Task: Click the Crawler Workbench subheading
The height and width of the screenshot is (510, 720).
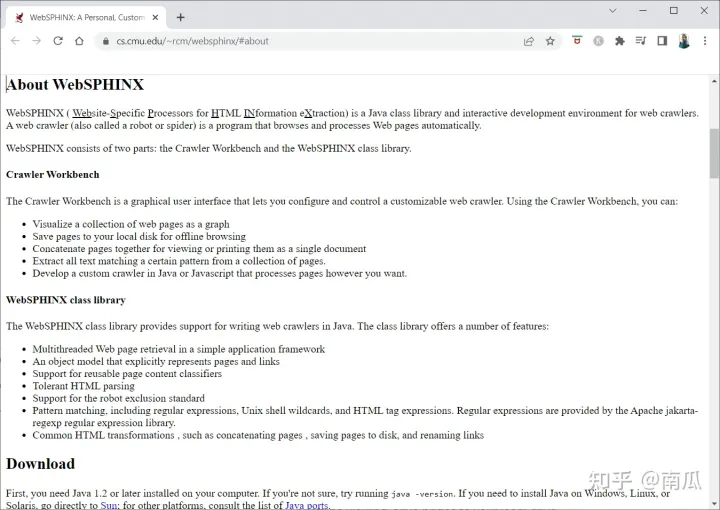Action: click(x=53, y=174)
